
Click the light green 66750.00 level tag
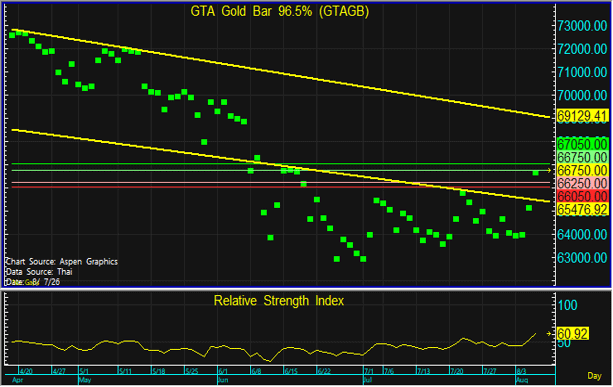tap(582, 158)
